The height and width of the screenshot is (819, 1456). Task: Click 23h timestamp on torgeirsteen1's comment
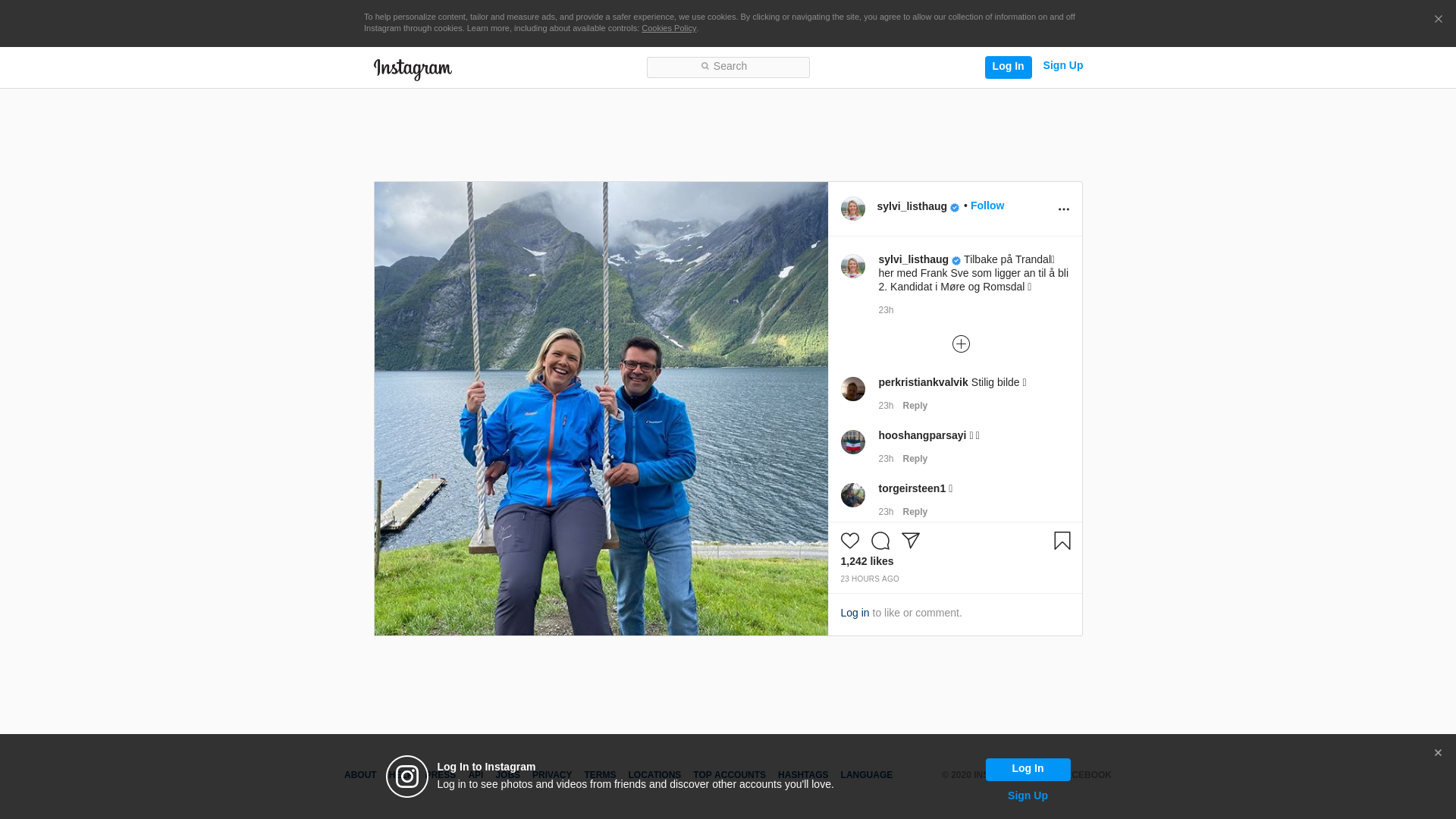click(x=886, y=512)
